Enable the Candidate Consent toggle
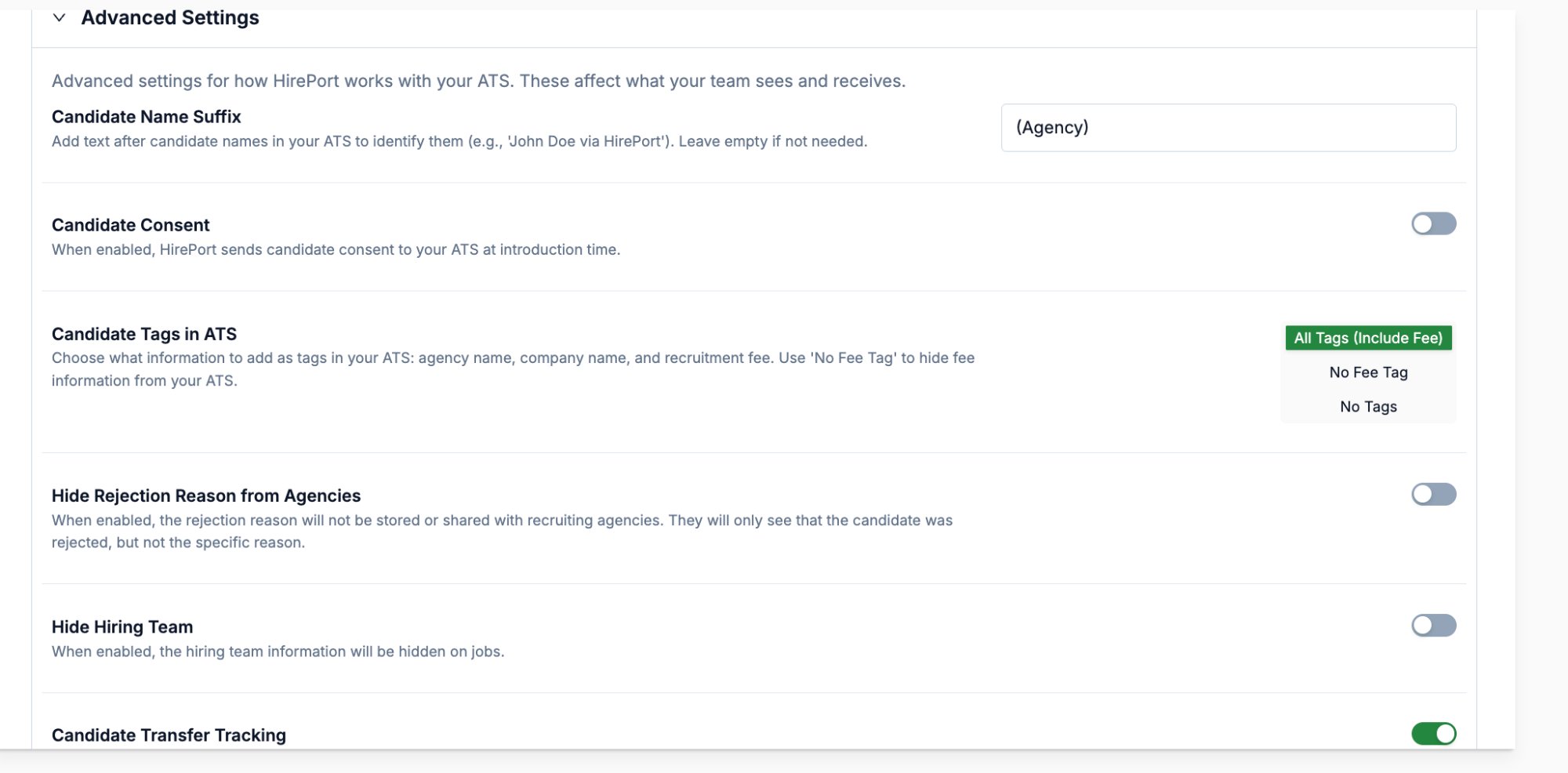The width and height of the screenshot is (1568, 773). [1434, 223]
